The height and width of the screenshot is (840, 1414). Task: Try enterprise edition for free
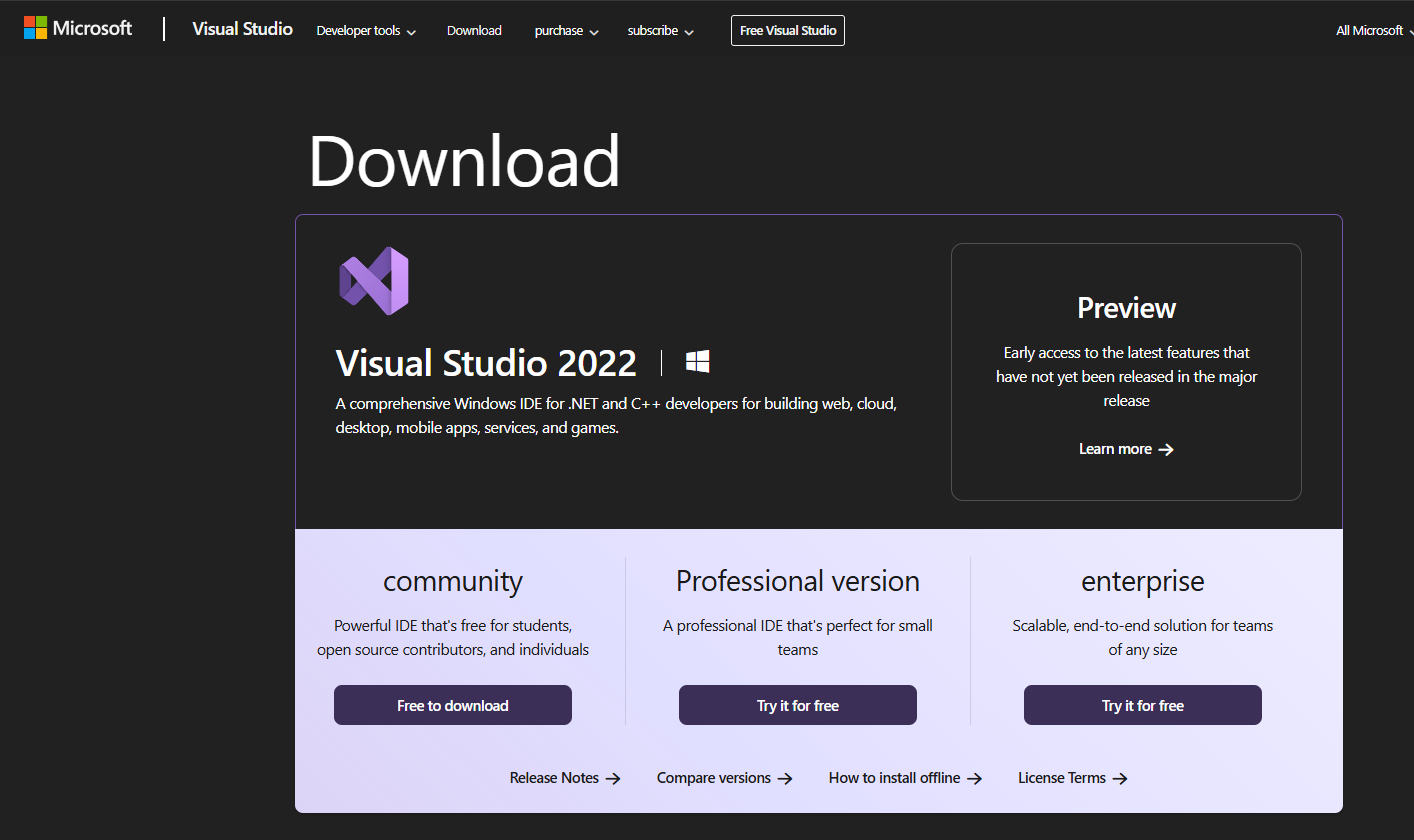tap(1142, 705)
